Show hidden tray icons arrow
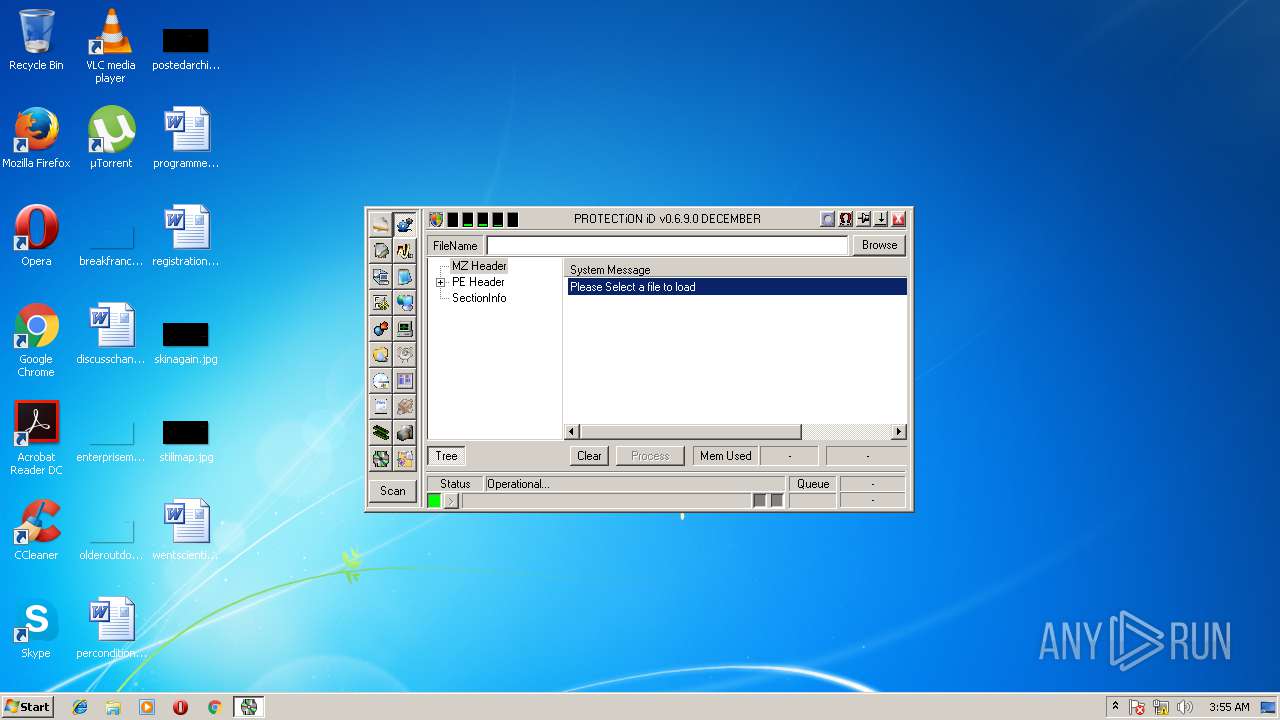Viewport: 1280px width, 720px height. pyautogui.click(x=1115, y=707)
